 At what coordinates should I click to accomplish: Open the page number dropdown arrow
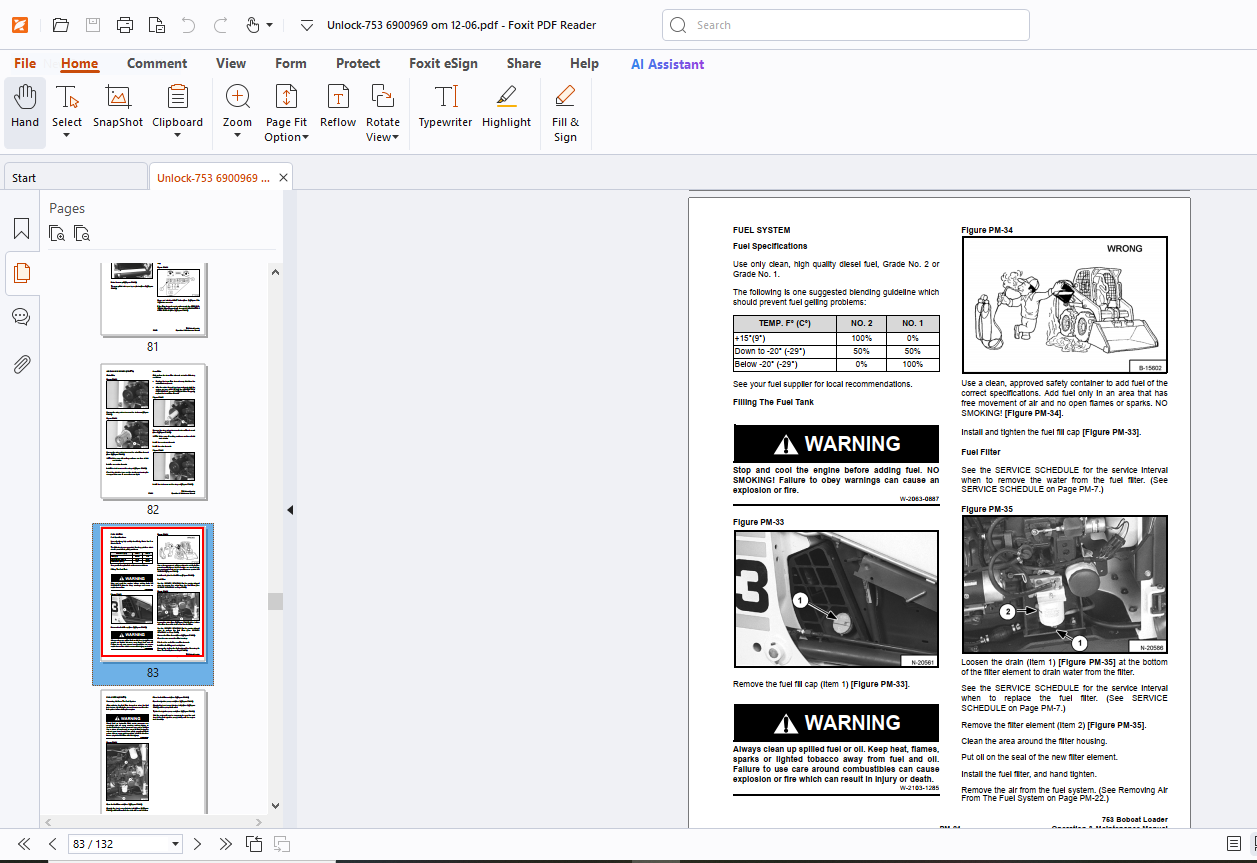click(176, 844)
